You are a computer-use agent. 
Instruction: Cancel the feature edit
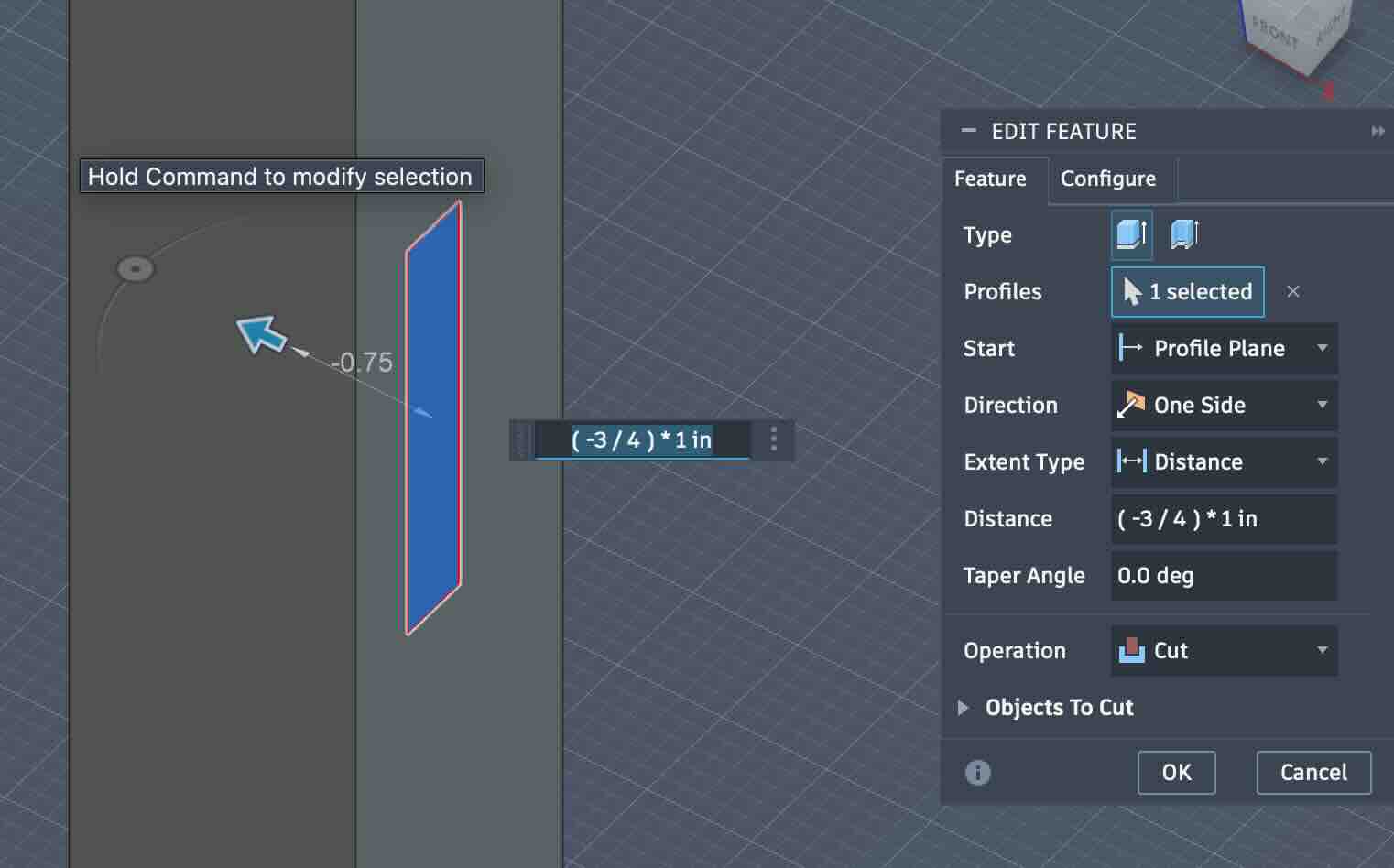pyautogui.click(x=1312, y=772)
